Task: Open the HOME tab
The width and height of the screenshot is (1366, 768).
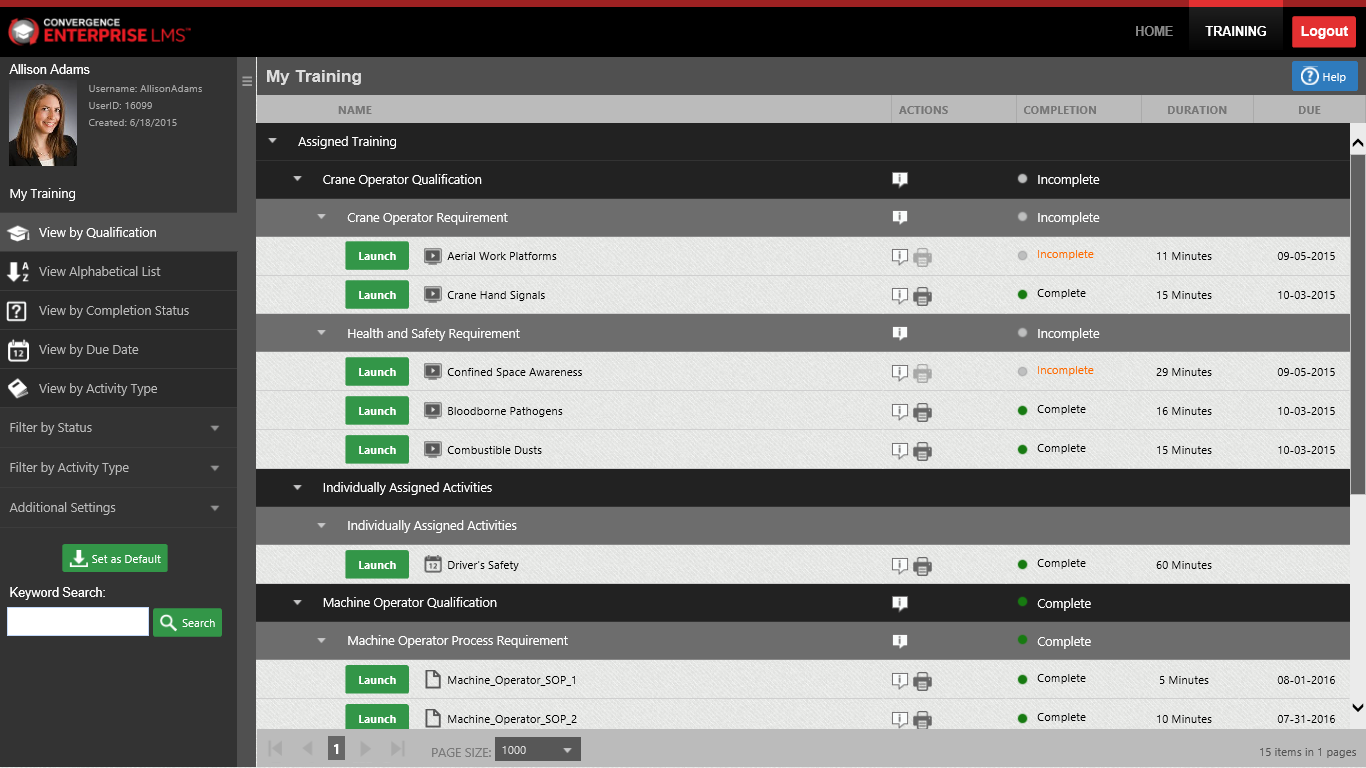Action: click(x=1153, y=31)
